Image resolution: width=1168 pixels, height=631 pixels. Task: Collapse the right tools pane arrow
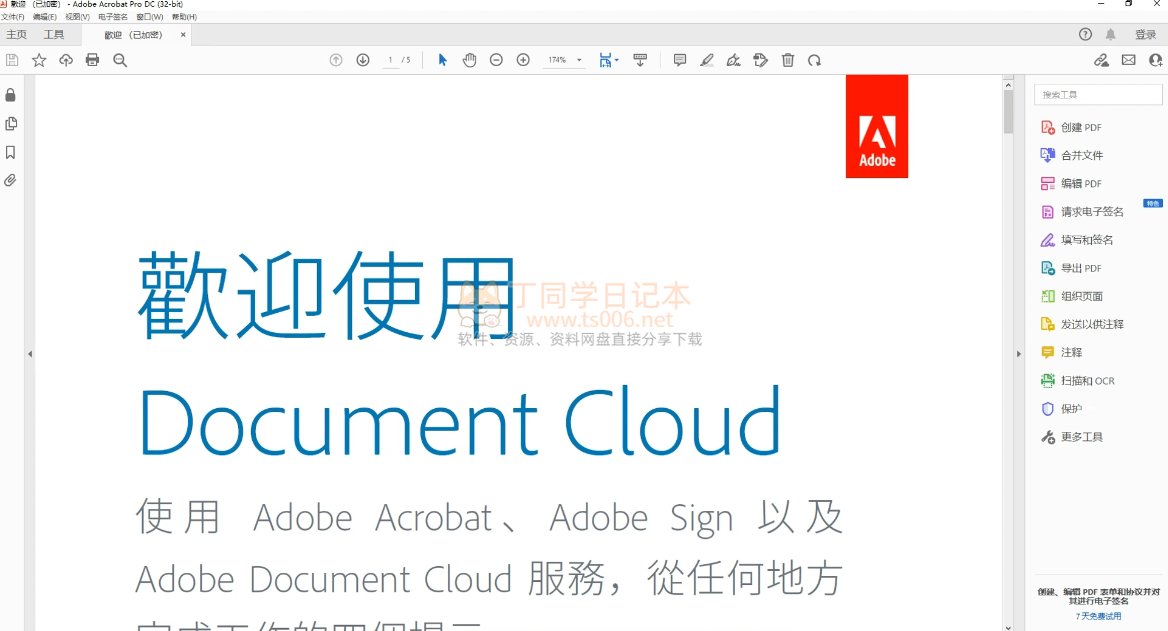coord(1016,354)
